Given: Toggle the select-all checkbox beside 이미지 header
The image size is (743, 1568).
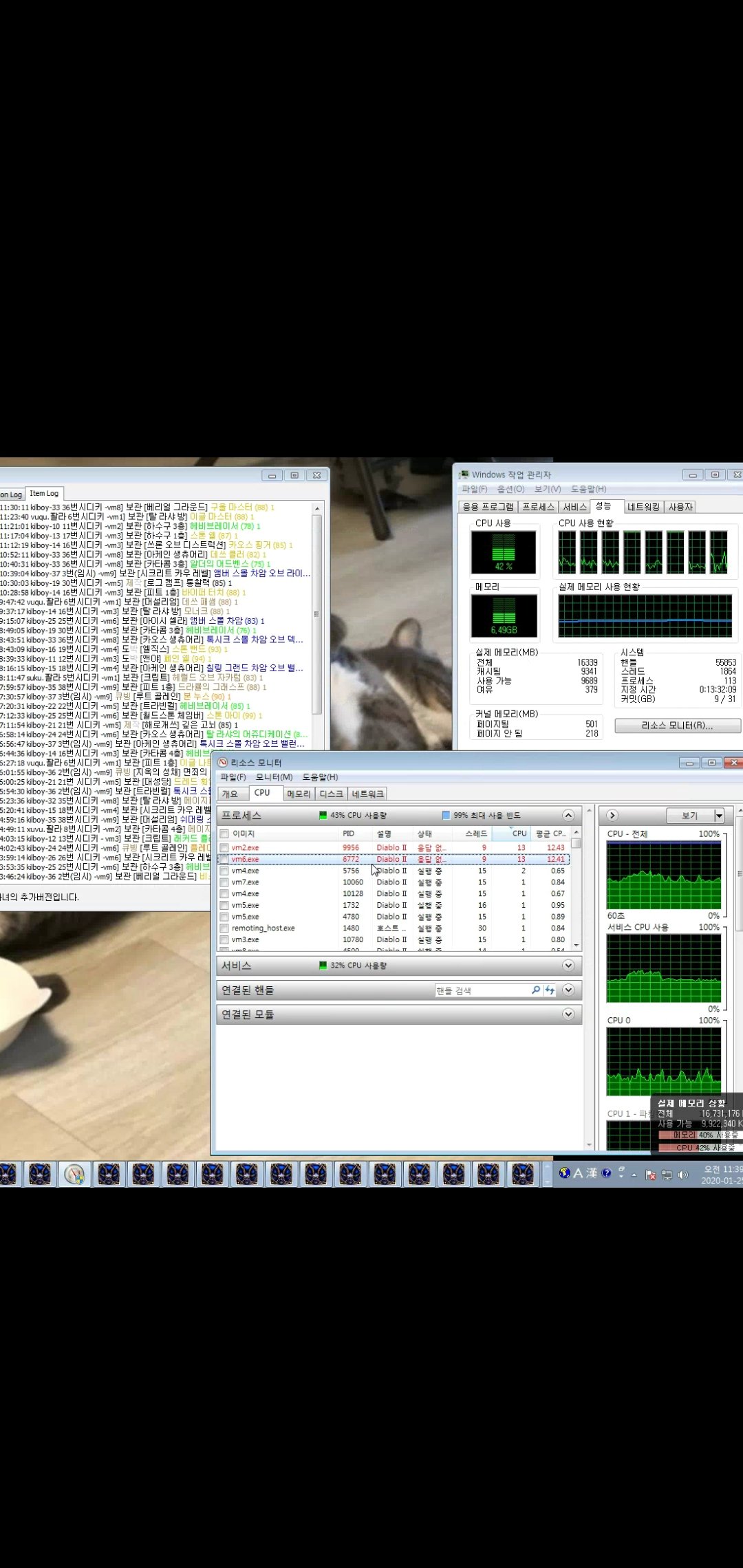Looking at the screenshot, I should (x=224, y=834).
